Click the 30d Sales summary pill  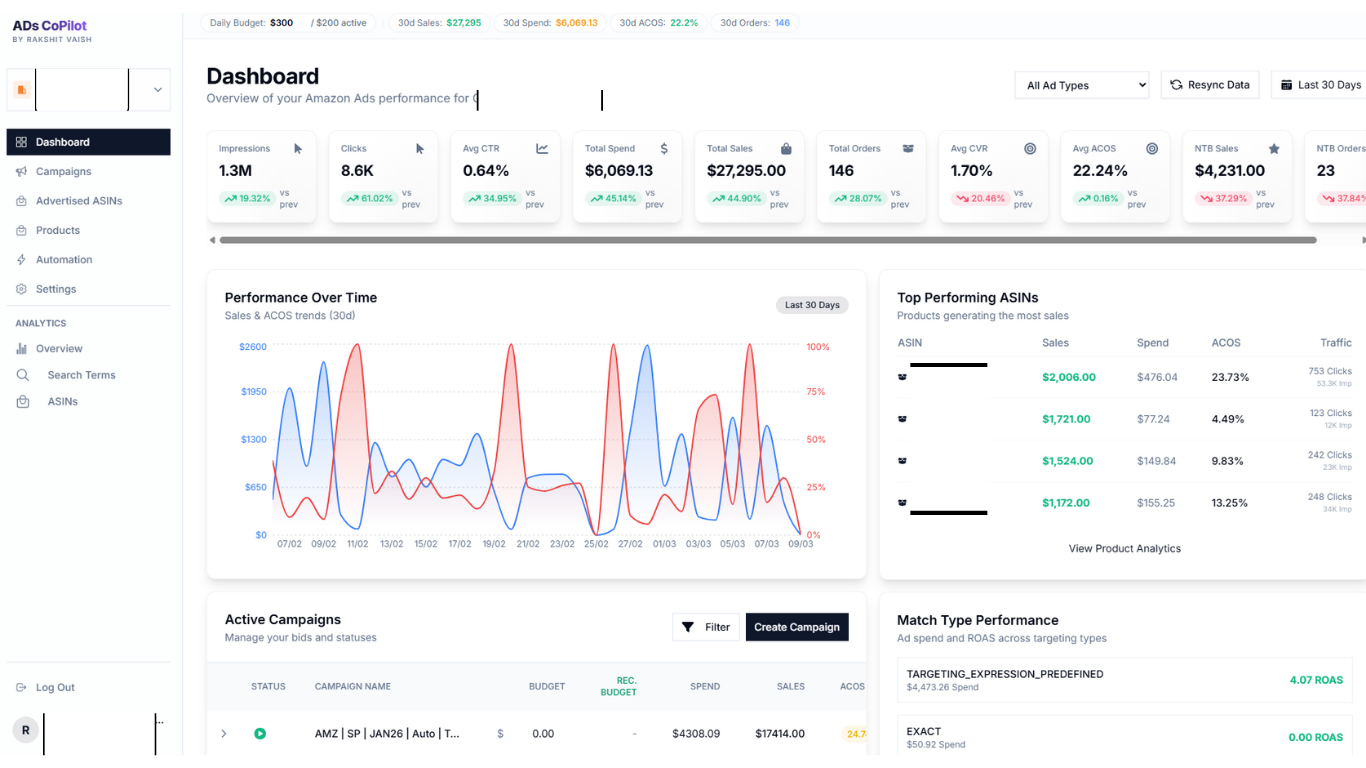point(439,22)
